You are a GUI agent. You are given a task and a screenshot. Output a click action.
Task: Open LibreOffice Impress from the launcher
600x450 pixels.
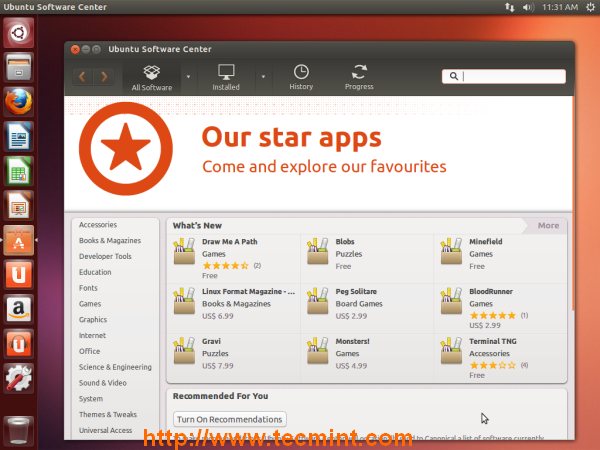click(18, 205)
